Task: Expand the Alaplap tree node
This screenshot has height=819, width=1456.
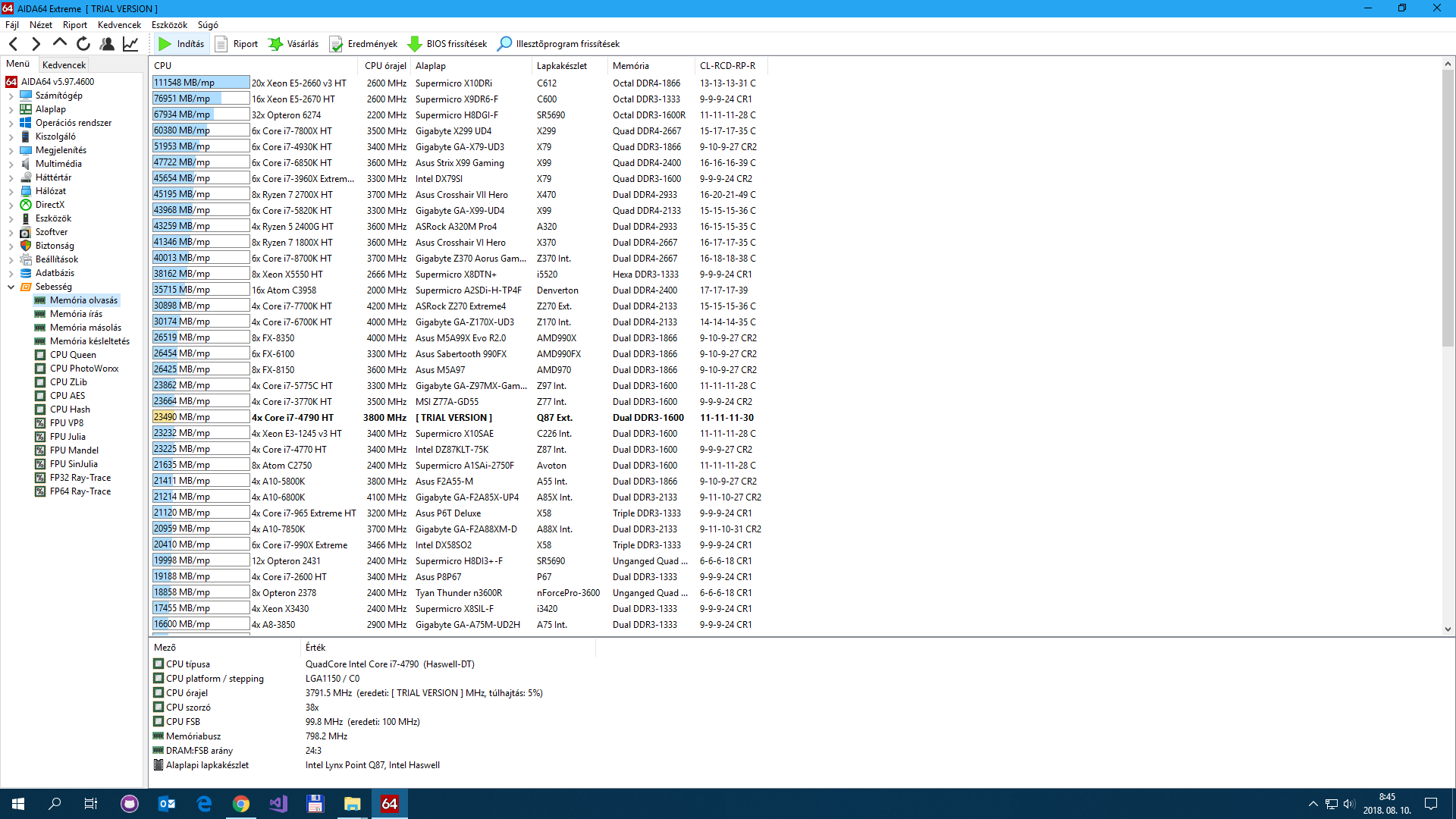Action: coord(11,110)
